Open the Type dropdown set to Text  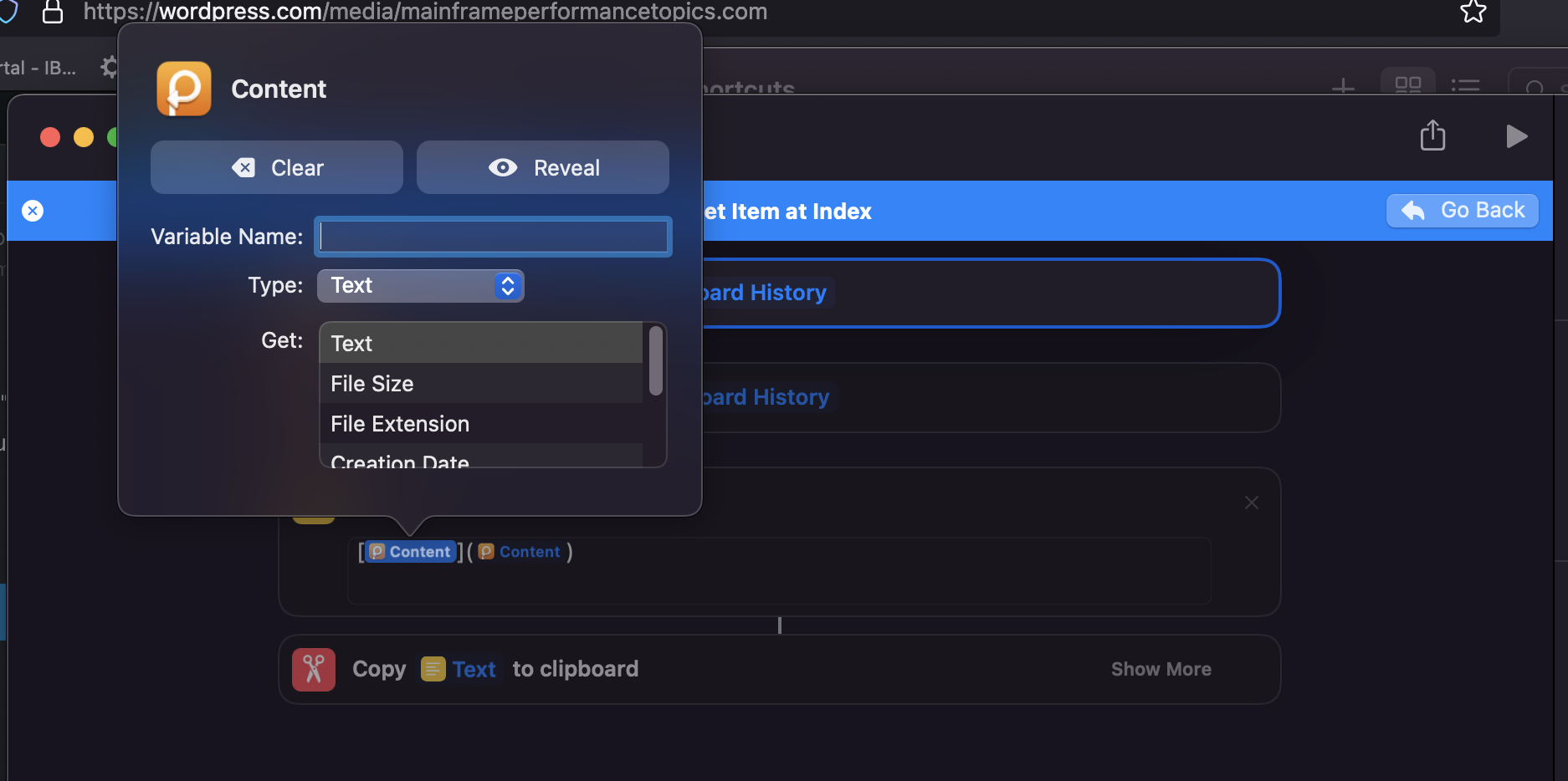click(x=420, y=286)
